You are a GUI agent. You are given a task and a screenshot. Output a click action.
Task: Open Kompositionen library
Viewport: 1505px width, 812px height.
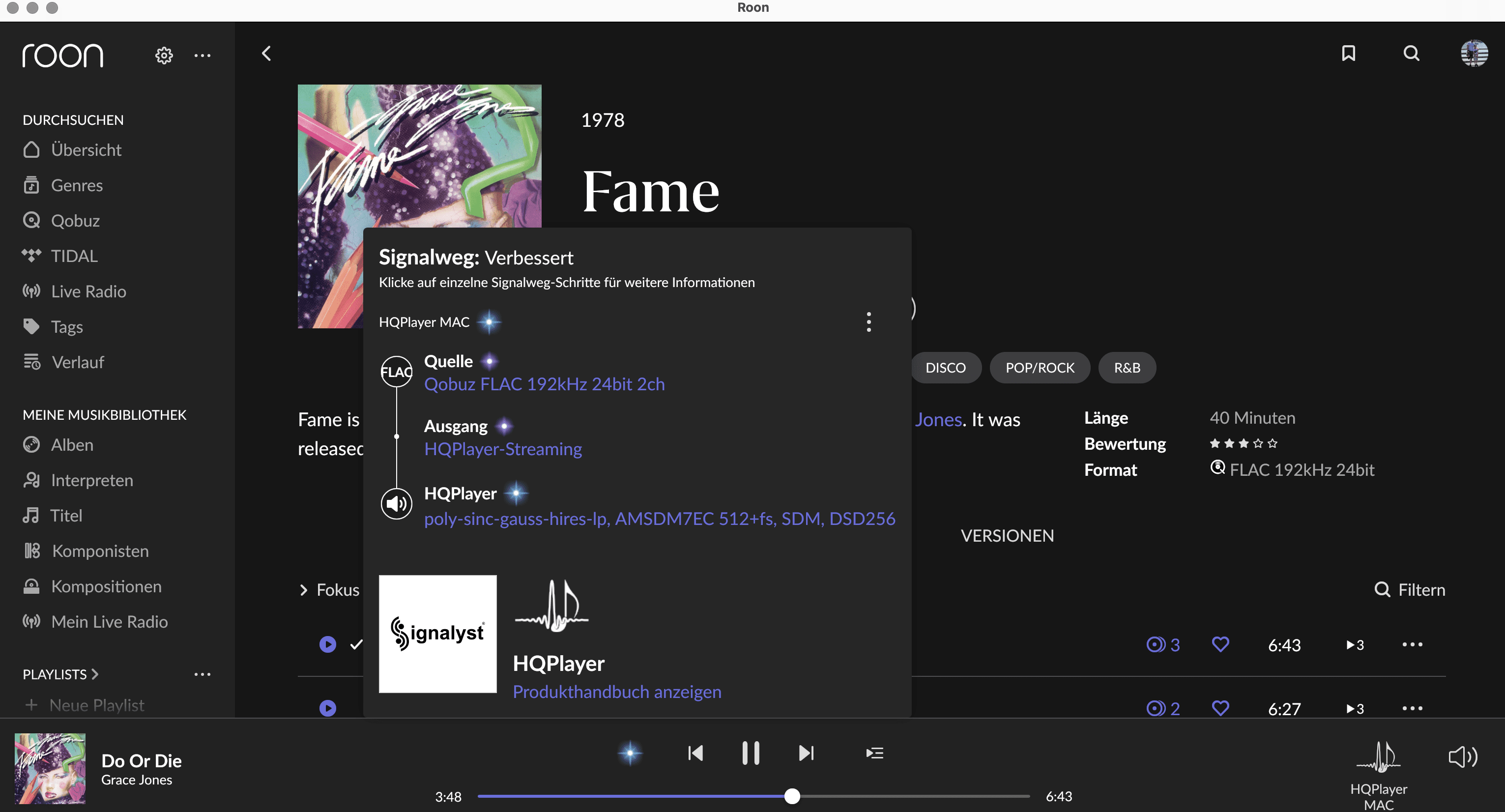coord(92,586)
